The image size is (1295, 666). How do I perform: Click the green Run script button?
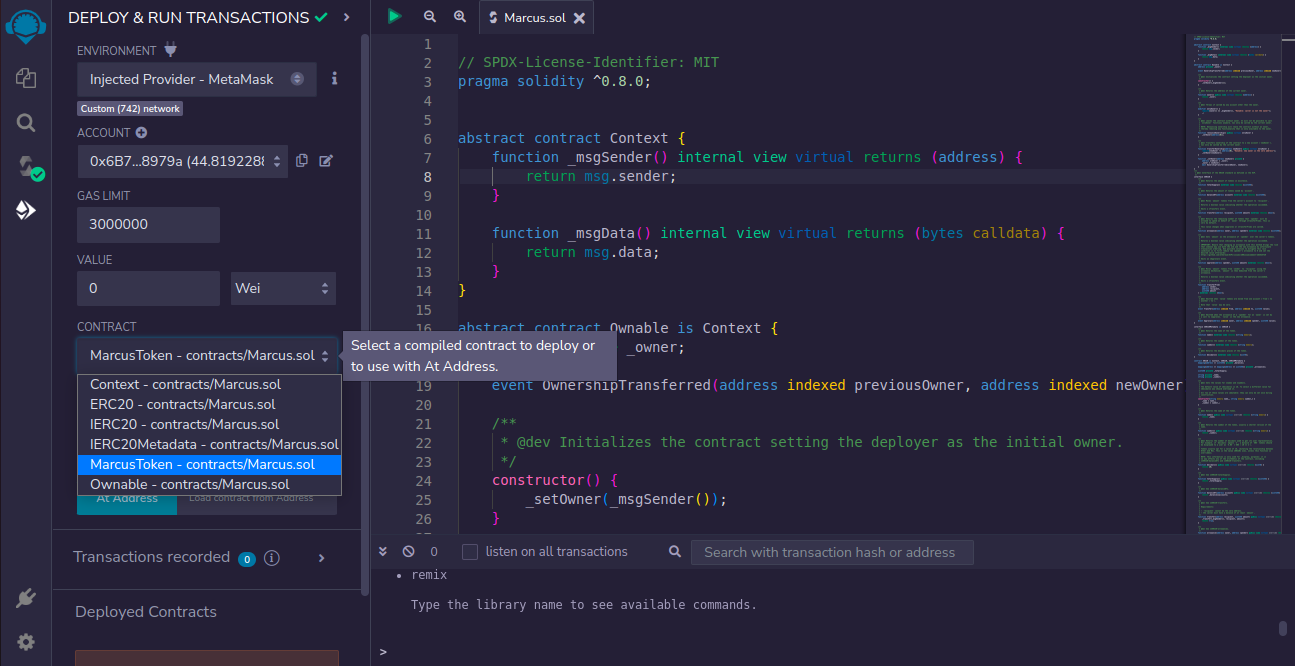394,17
